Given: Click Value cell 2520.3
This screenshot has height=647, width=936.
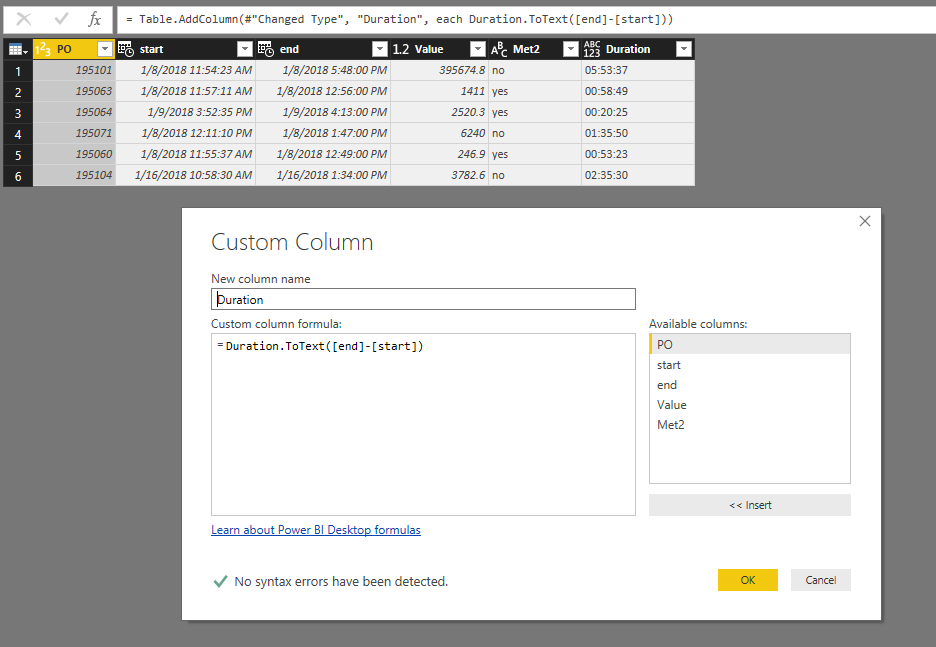Looking at the screenshot, I should point(439,112).
